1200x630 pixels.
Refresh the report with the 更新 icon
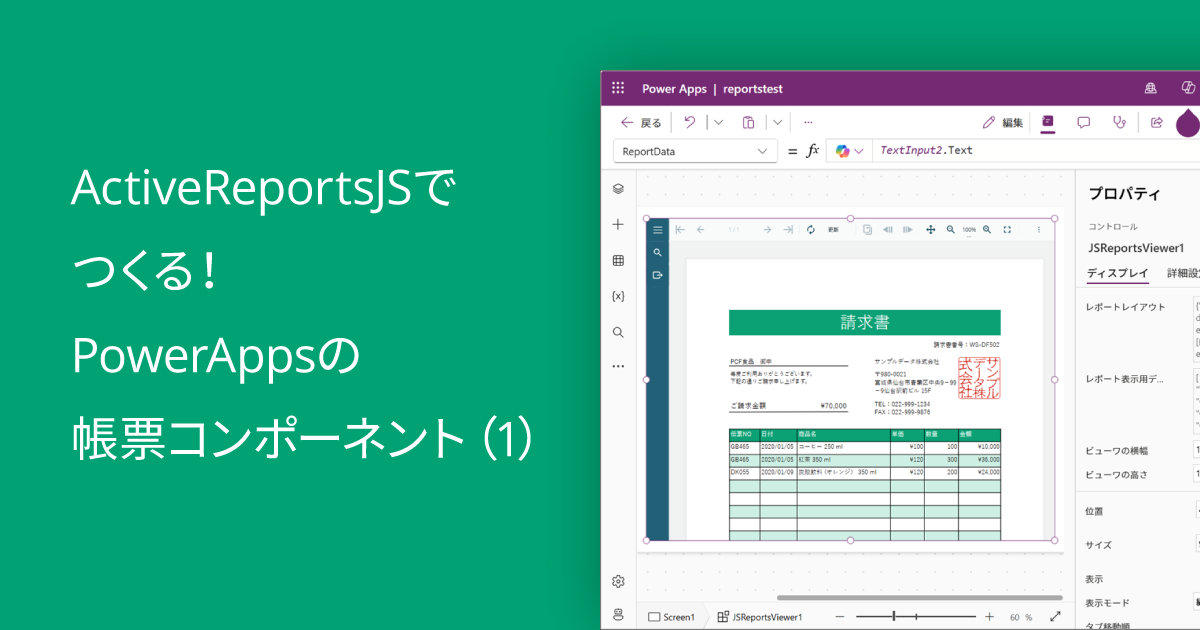tap(812, 229)
